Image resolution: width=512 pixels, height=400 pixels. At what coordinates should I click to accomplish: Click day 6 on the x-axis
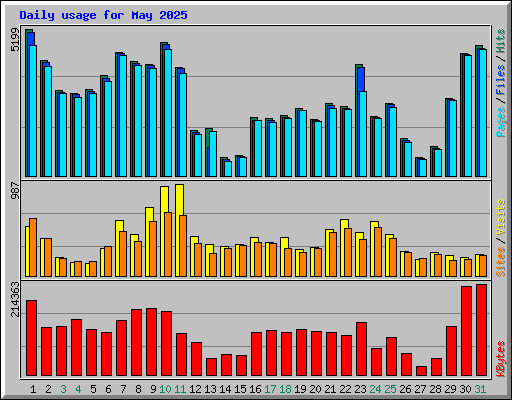tap(108, 389)
